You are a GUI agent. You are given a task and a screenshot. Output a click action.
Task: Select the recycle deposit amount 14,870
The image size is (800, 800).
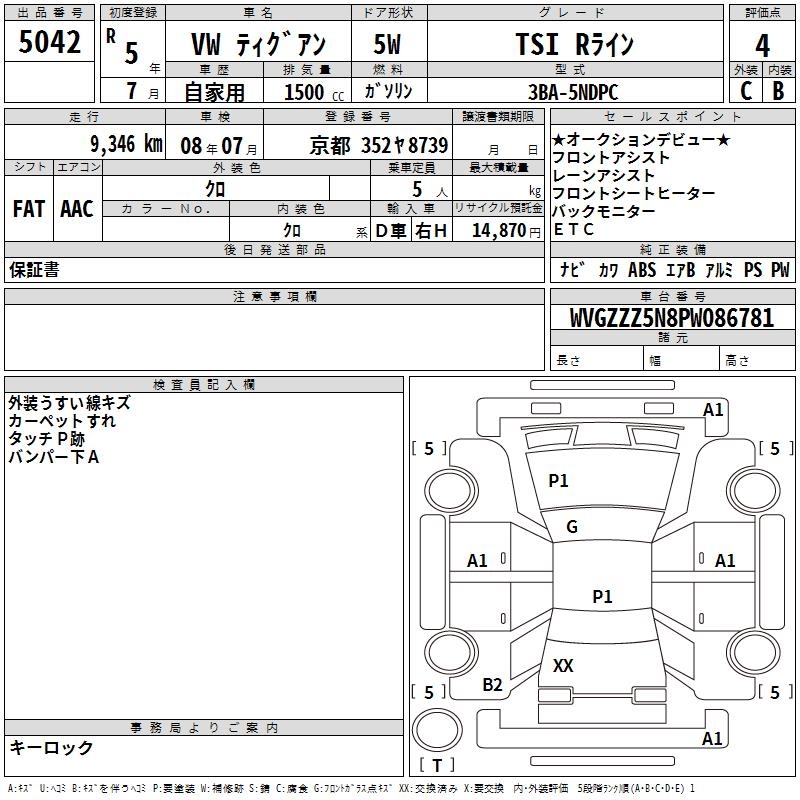tap(498, 230)
